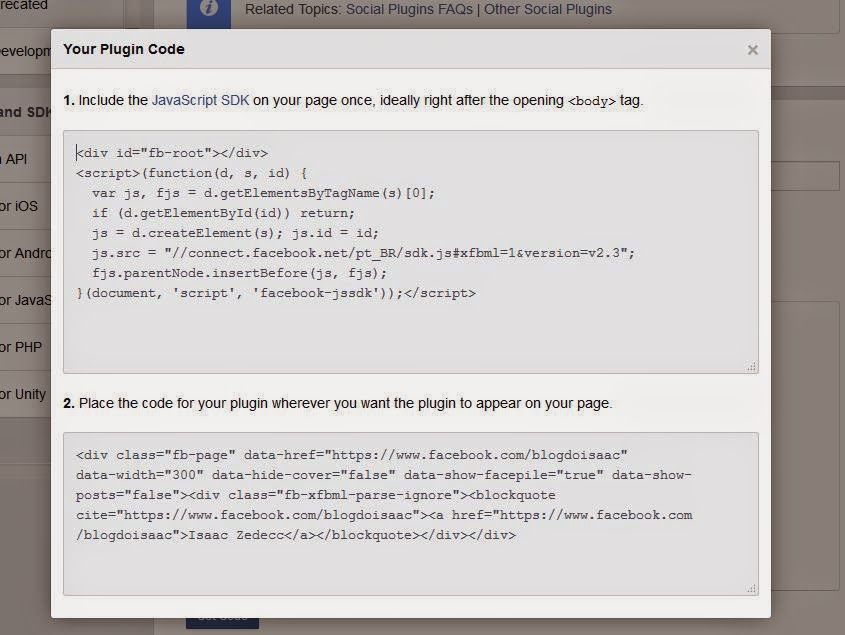This screenshot has width=845, height=635.
Task: Click the Isaac Zedecc blockquote code line
Action: [x=296, y=535]
